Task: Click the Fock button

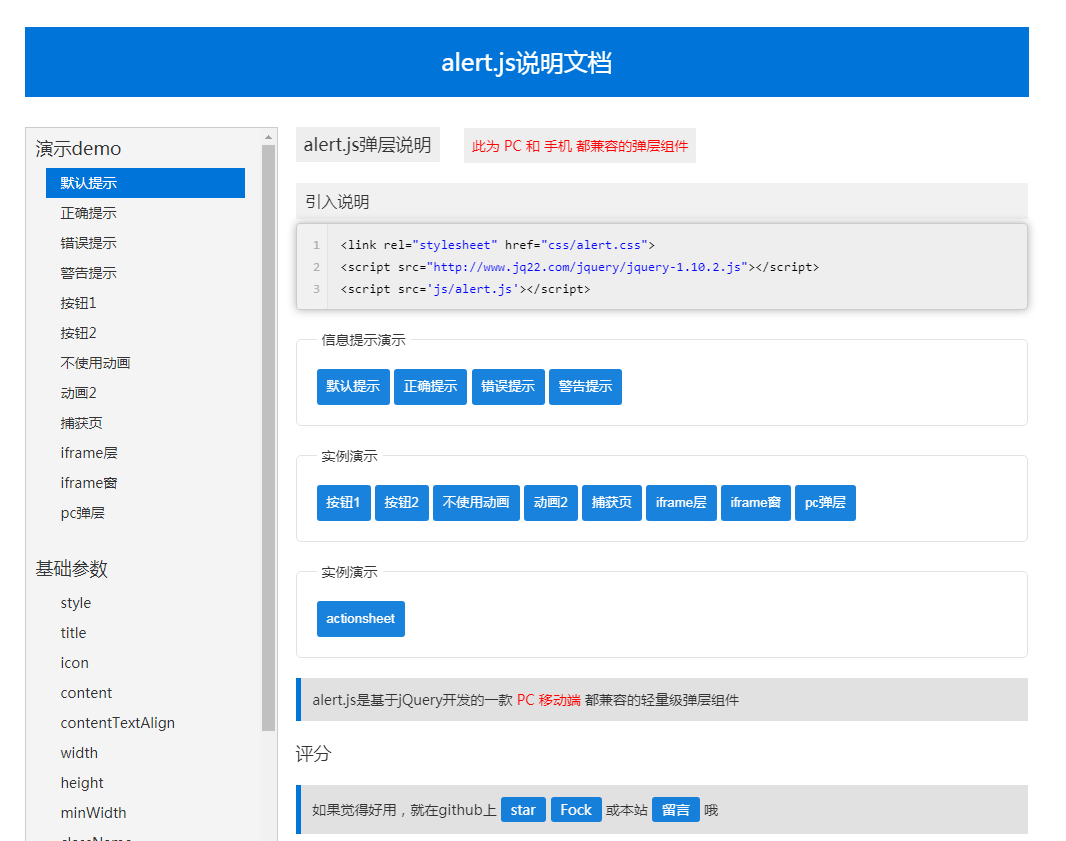Action: [x=576, y=810]
